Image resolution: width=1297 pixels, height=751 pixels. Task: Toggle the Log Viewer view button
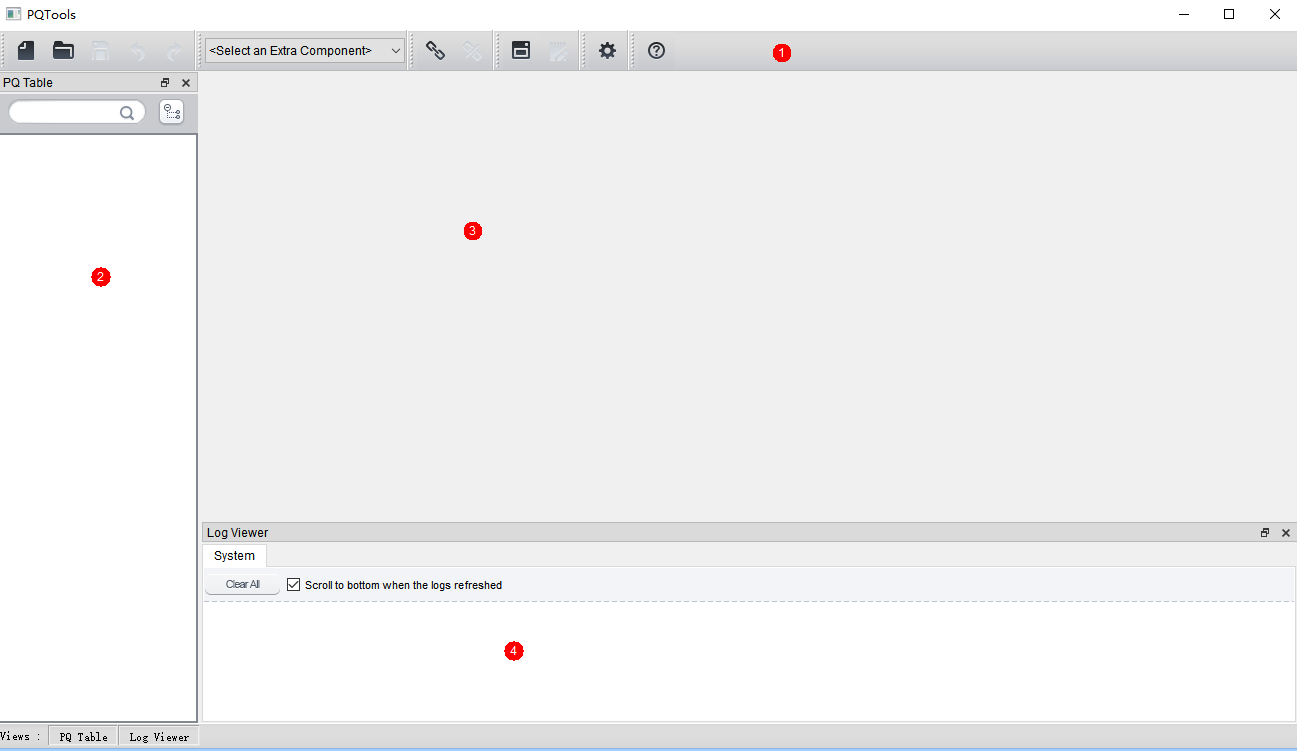159,737
